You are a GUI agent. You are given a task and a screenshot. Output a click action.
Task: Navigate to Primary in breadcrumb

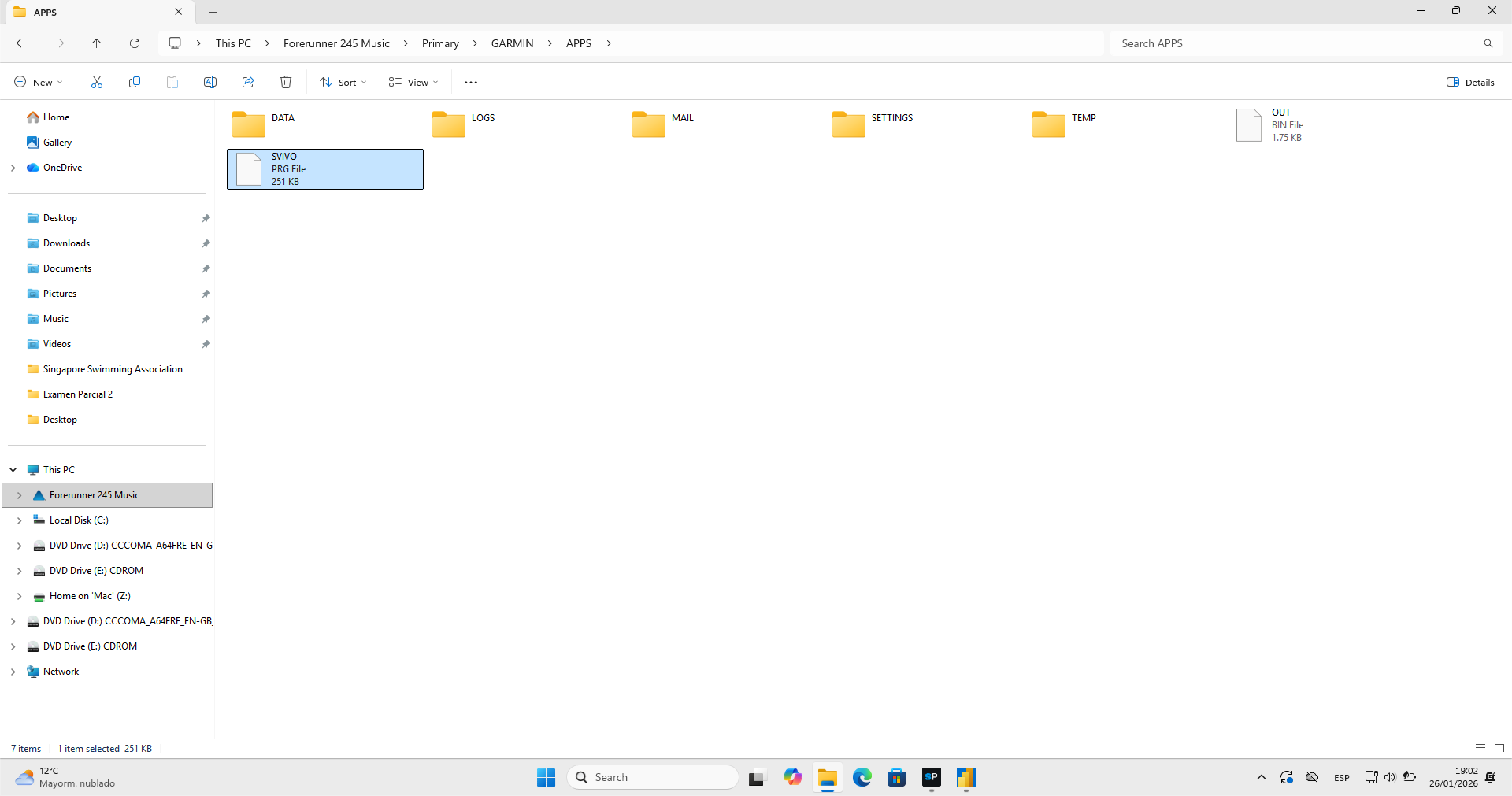coord(440,43)
